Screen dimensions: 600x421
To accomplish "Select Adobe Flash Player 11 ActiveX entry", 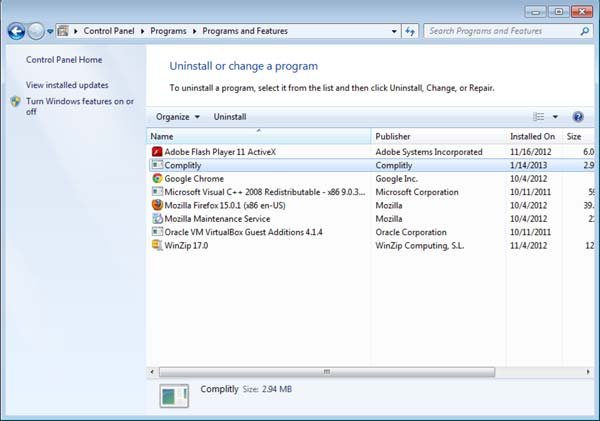I will point(220,152).
